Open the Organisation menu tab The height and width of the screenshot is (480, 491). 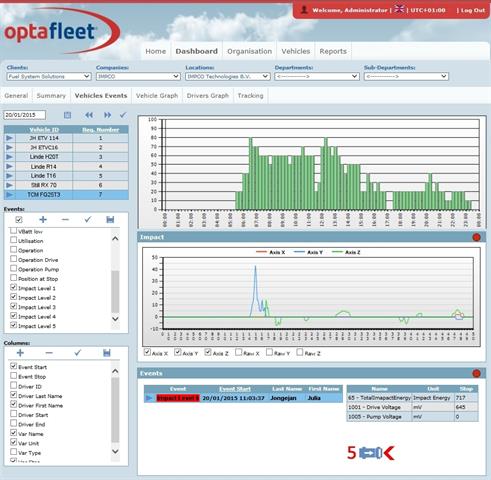click(x=249, y=51)
